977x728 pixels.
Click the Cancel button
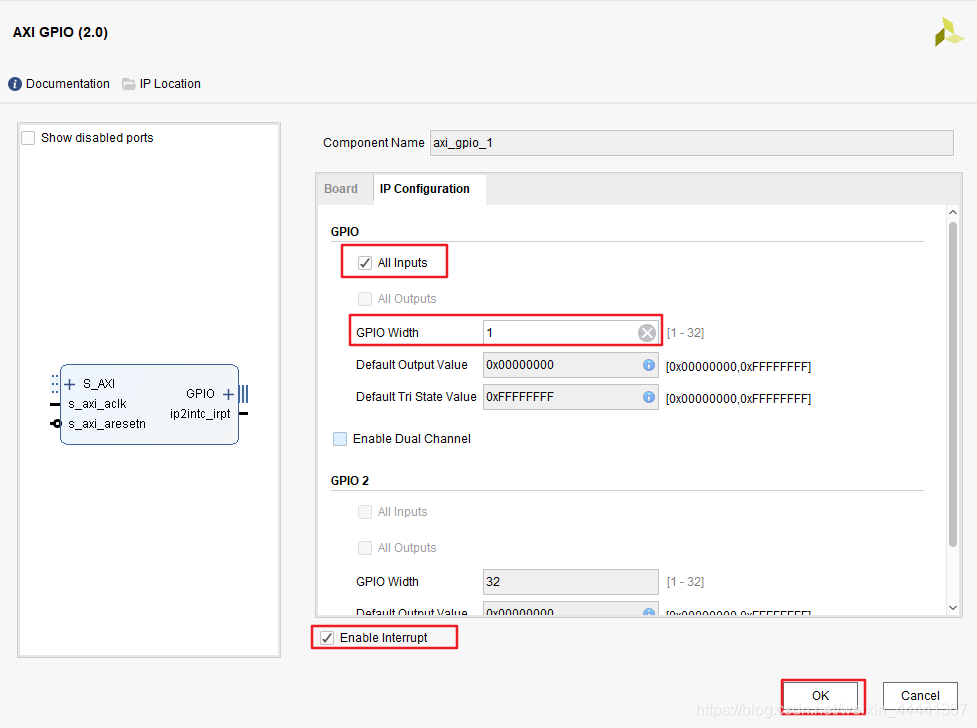tap(920, 696)
